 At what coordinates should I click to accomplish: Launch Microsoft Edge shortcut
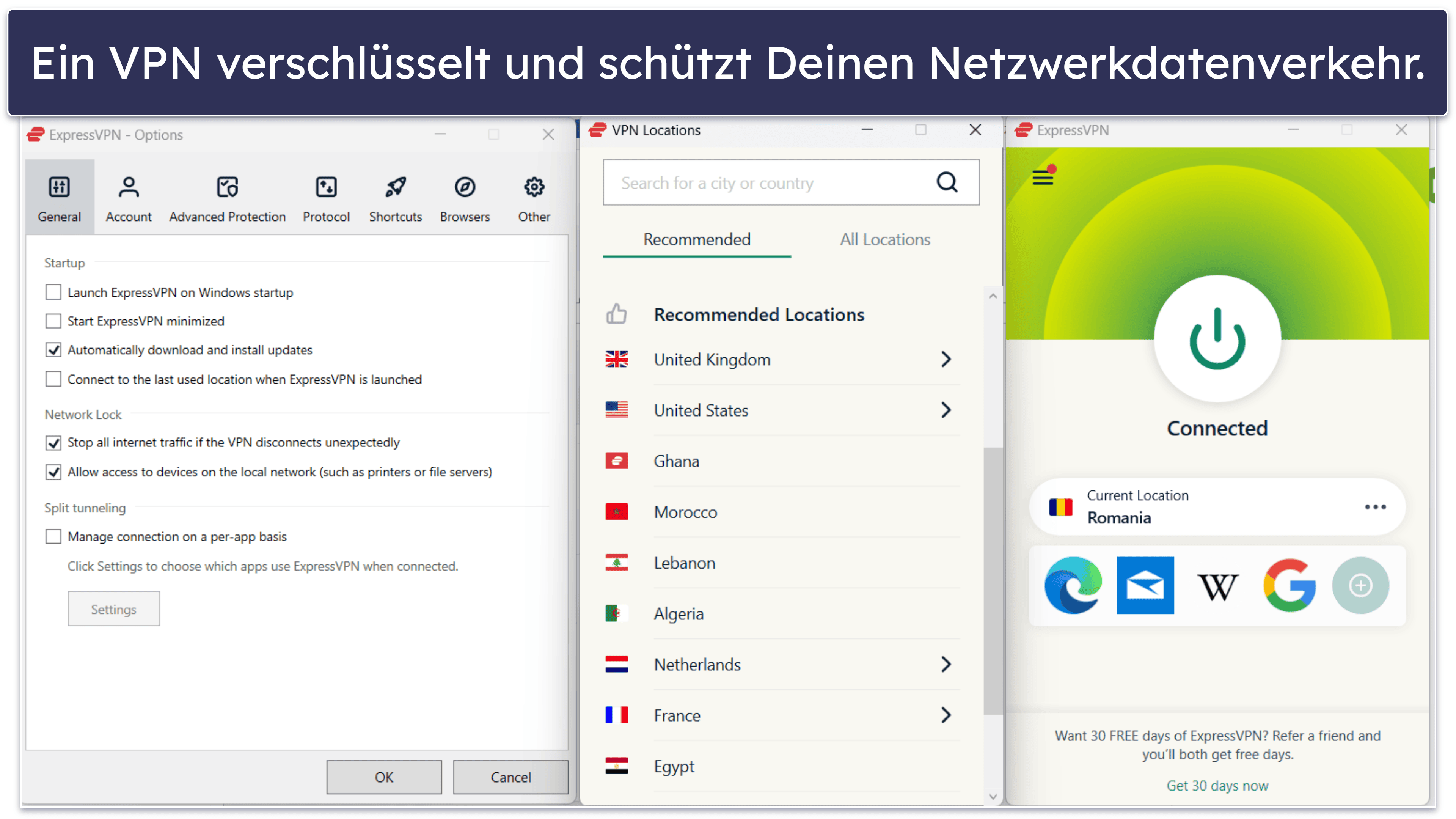point(1073,585)
